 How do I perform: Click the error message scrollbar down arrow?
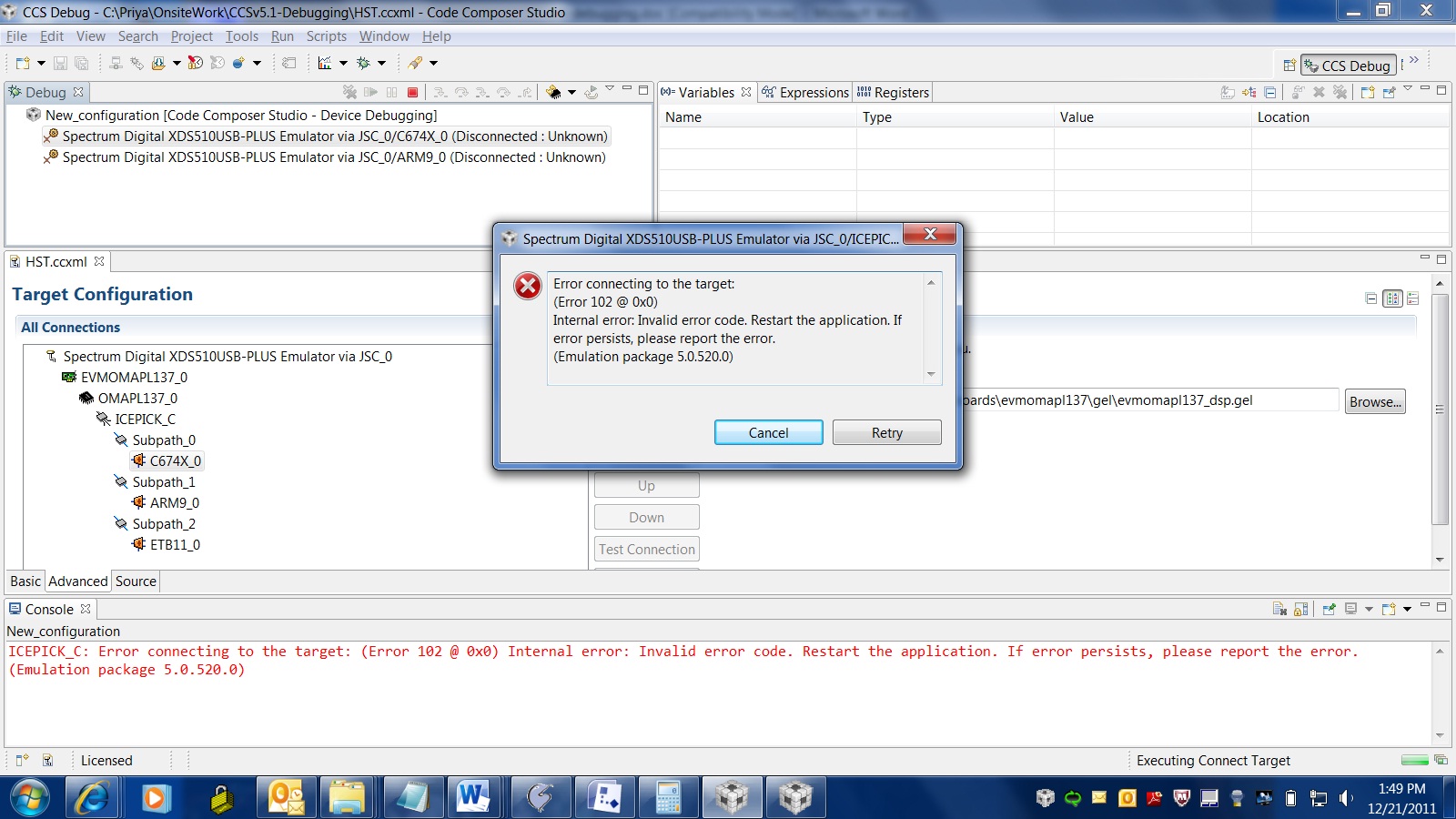tap(931, 375)
